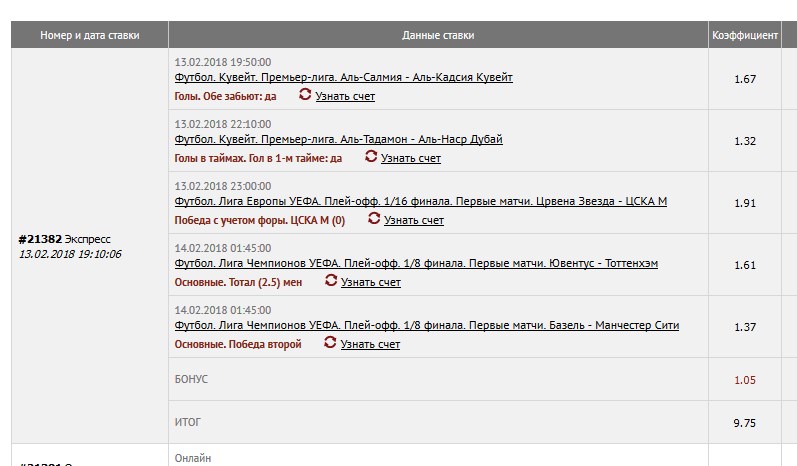Open Црвена Звезда - ЦСКА М match link
The height and width of the screenshot is (466, 797).
[420, 201]
